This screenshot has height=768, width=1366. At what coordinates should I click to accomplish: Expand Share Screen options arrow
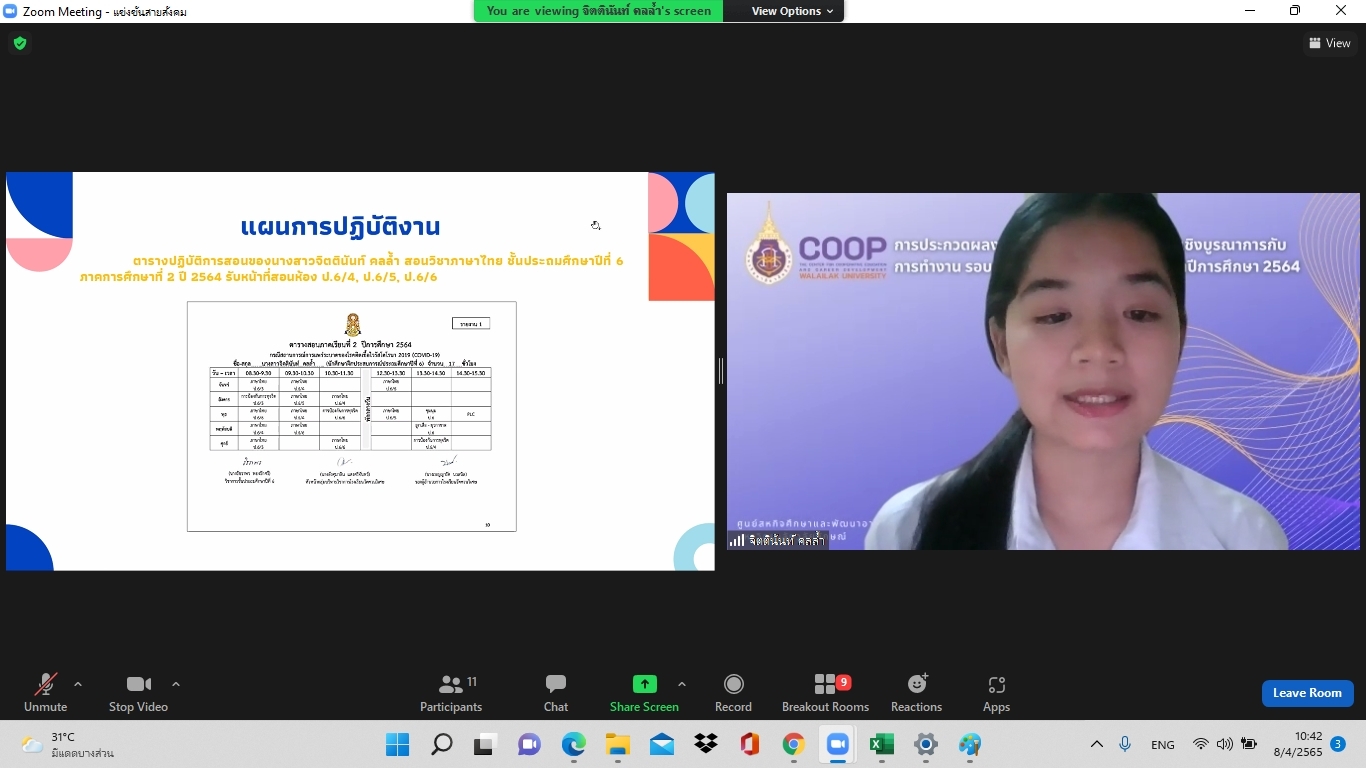coord(682,685)
